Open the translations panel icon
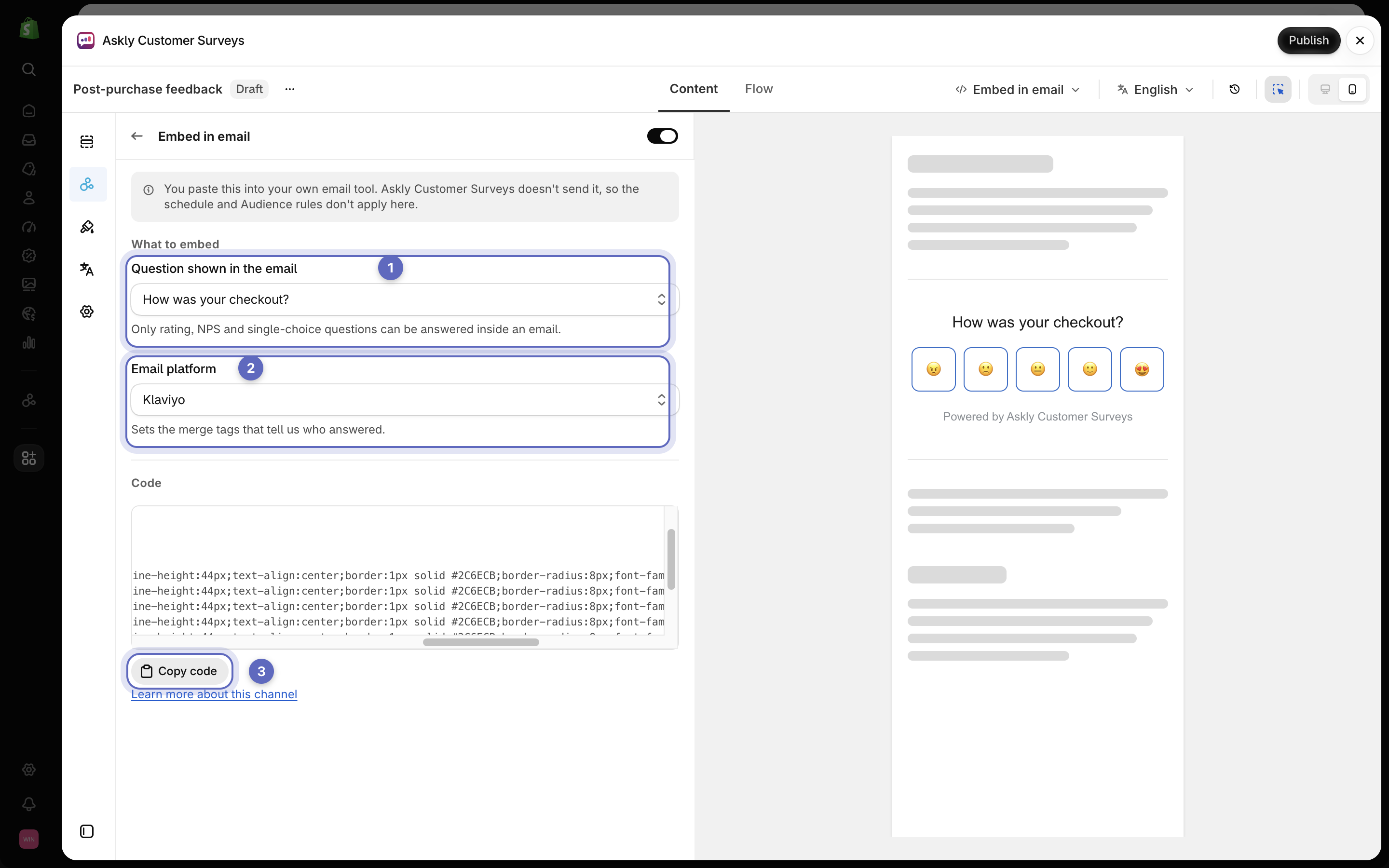The height and width of the screenshot is (868, 1389). 87,269
